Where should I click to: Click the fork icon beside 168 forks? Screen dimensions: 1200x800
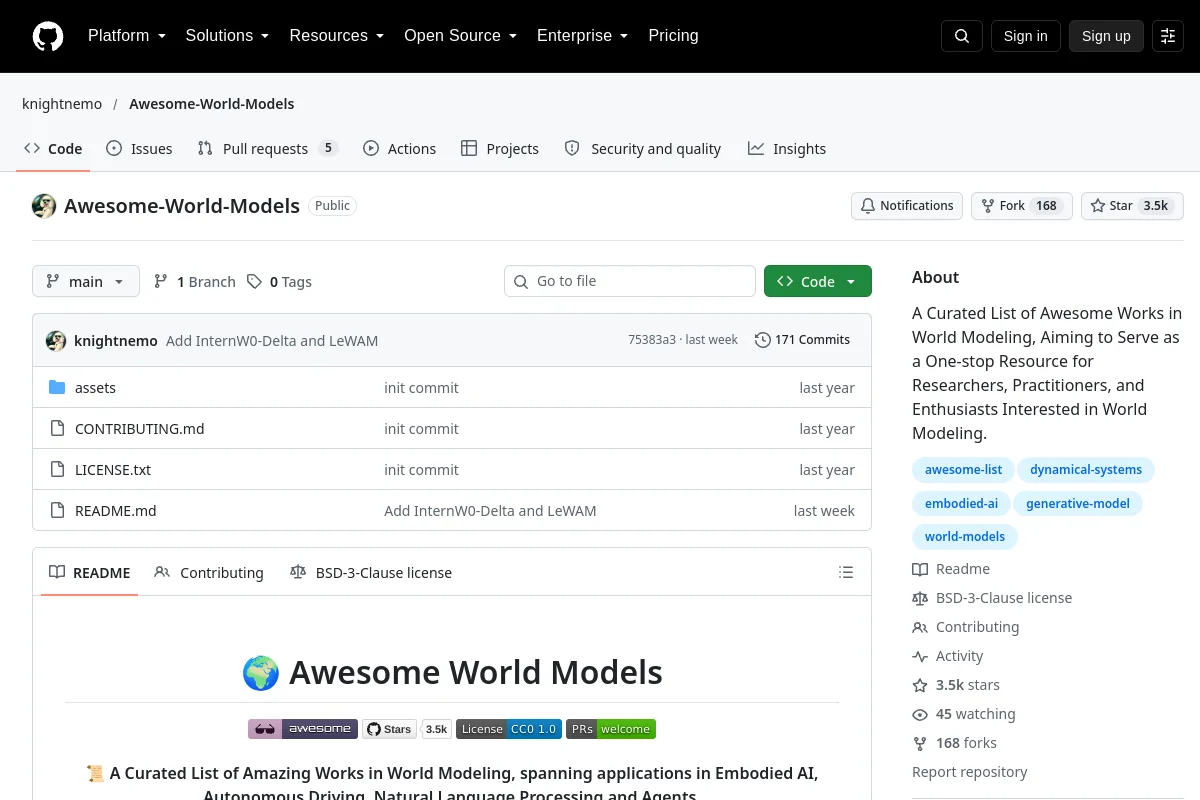click(920, 743)
